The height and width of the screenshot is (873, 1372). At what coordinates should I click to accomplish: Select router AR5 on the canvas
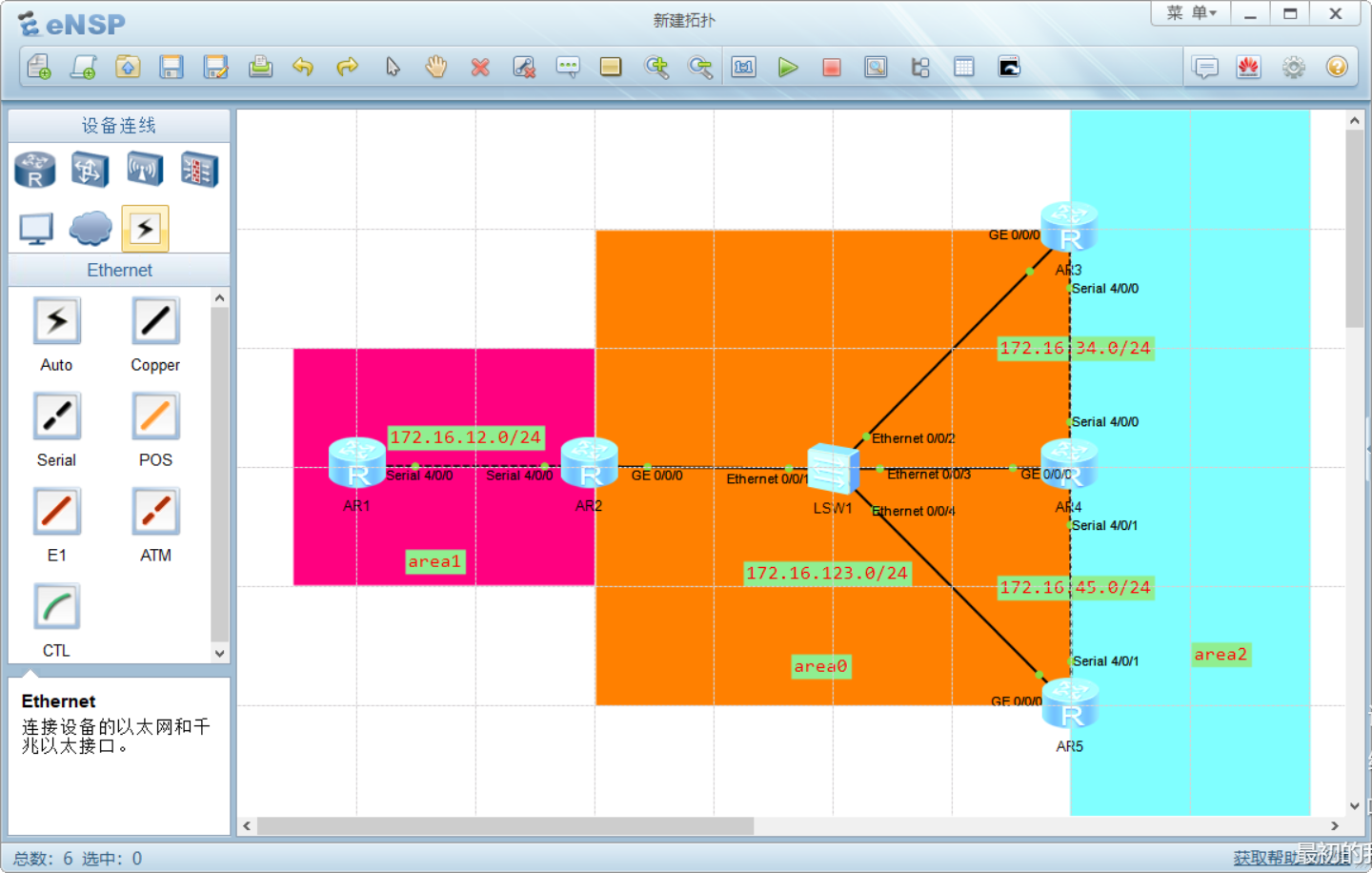[x=1070, y=703]
